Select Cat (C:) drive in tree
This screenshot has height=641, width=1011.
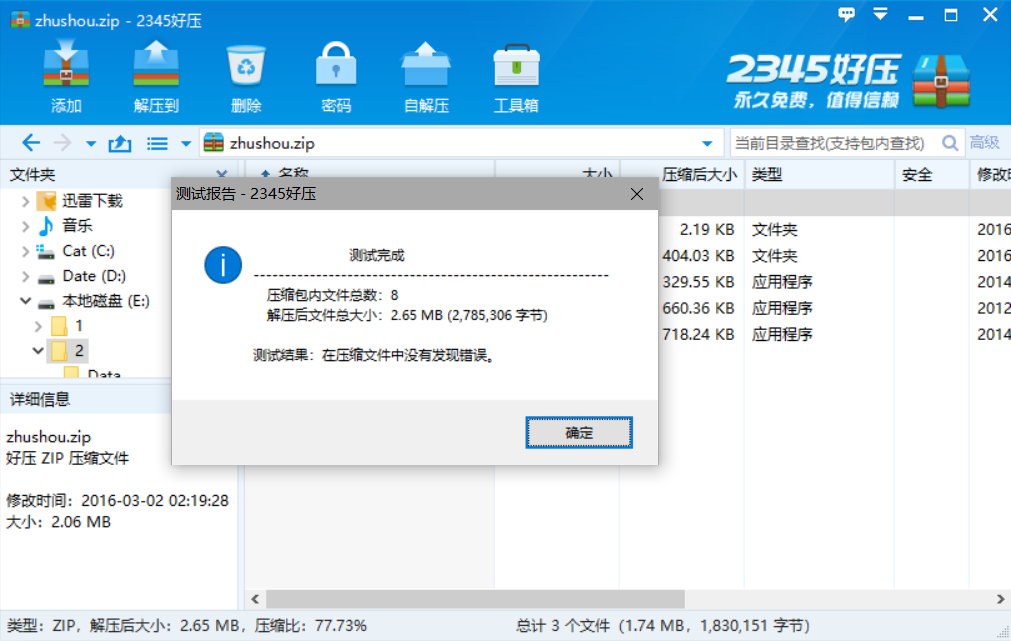tap(88, 251)
